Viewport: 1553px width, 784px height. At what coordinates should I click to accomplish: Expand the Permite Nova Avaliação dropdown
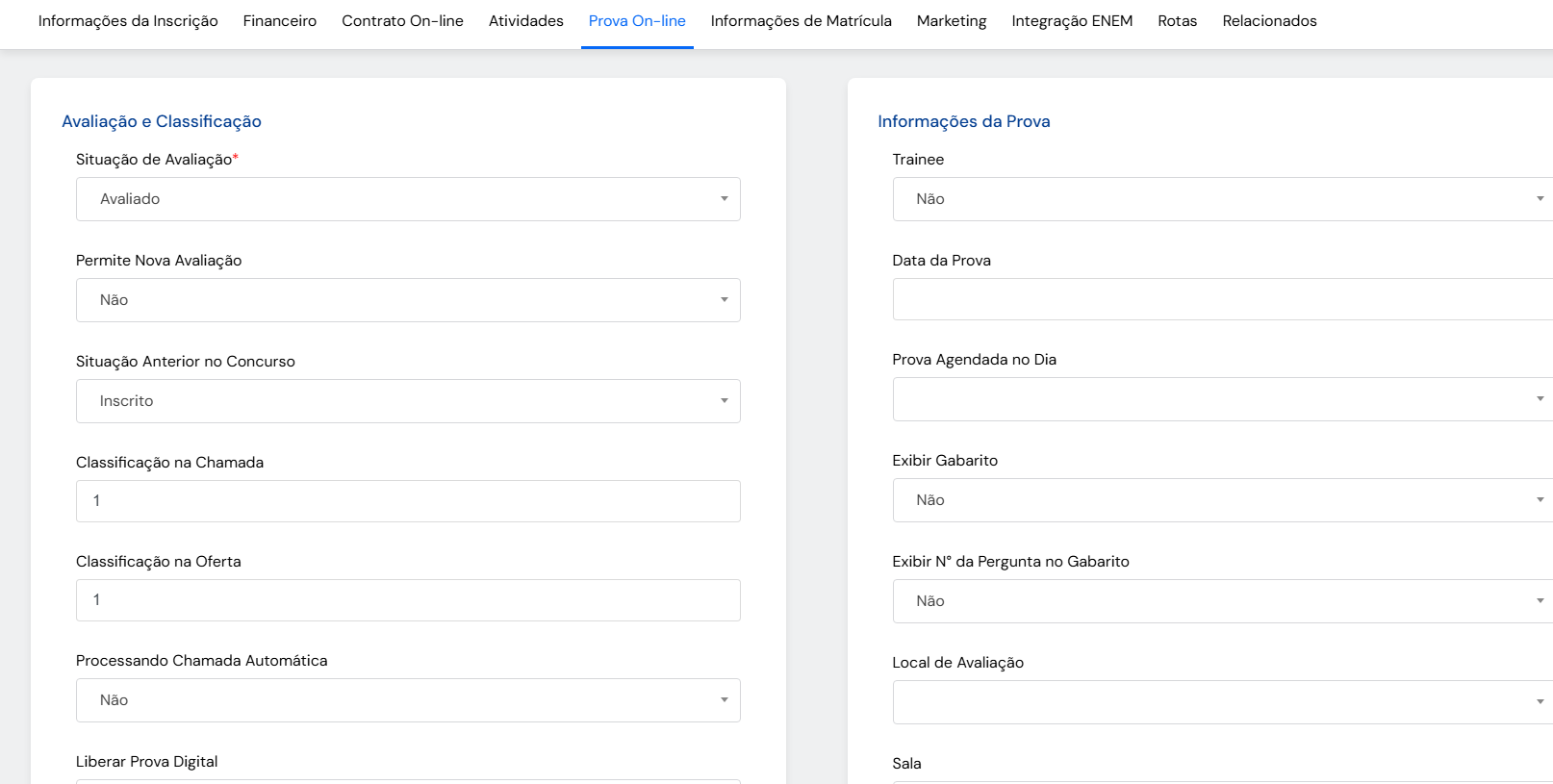coord(408,300)
